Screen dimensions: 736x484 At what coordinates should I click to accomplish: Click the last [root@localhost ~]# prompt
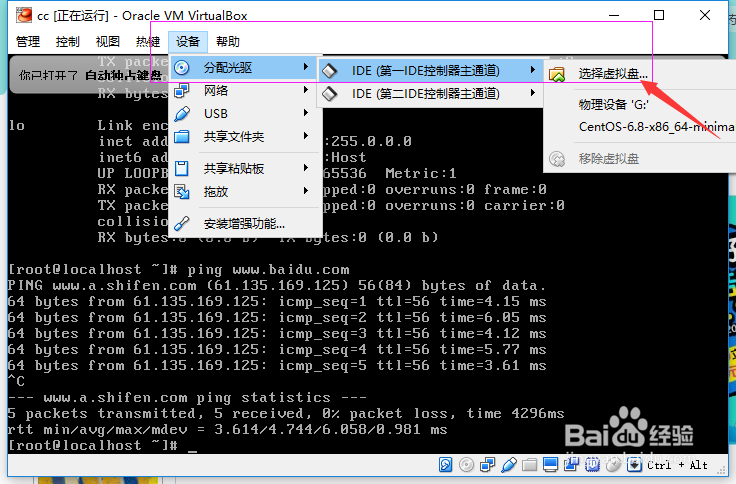[x=93, y=446]
